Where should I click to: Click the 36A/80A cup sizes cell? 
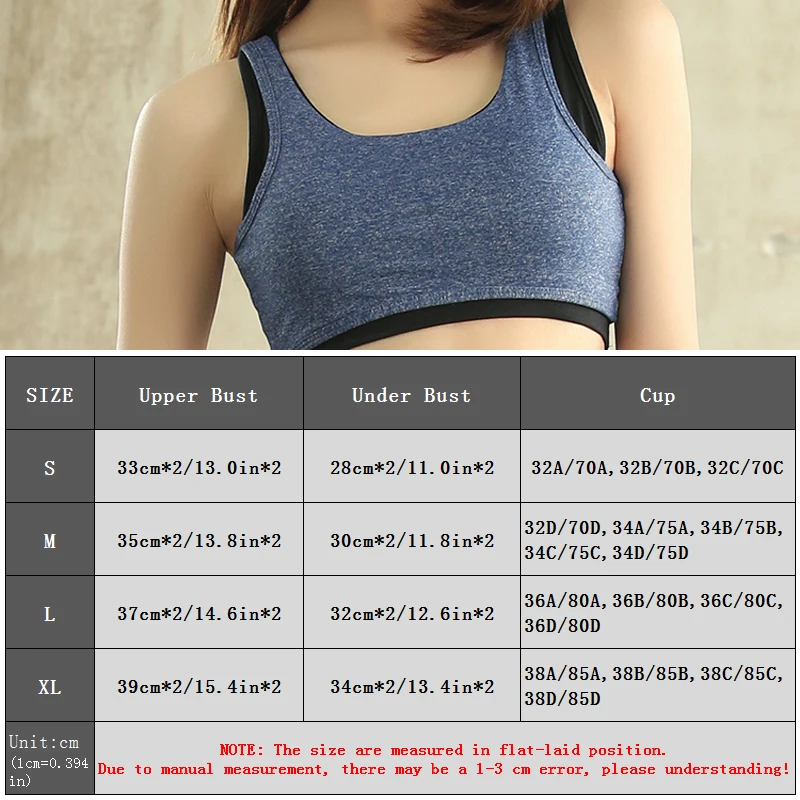coord(658,612)
